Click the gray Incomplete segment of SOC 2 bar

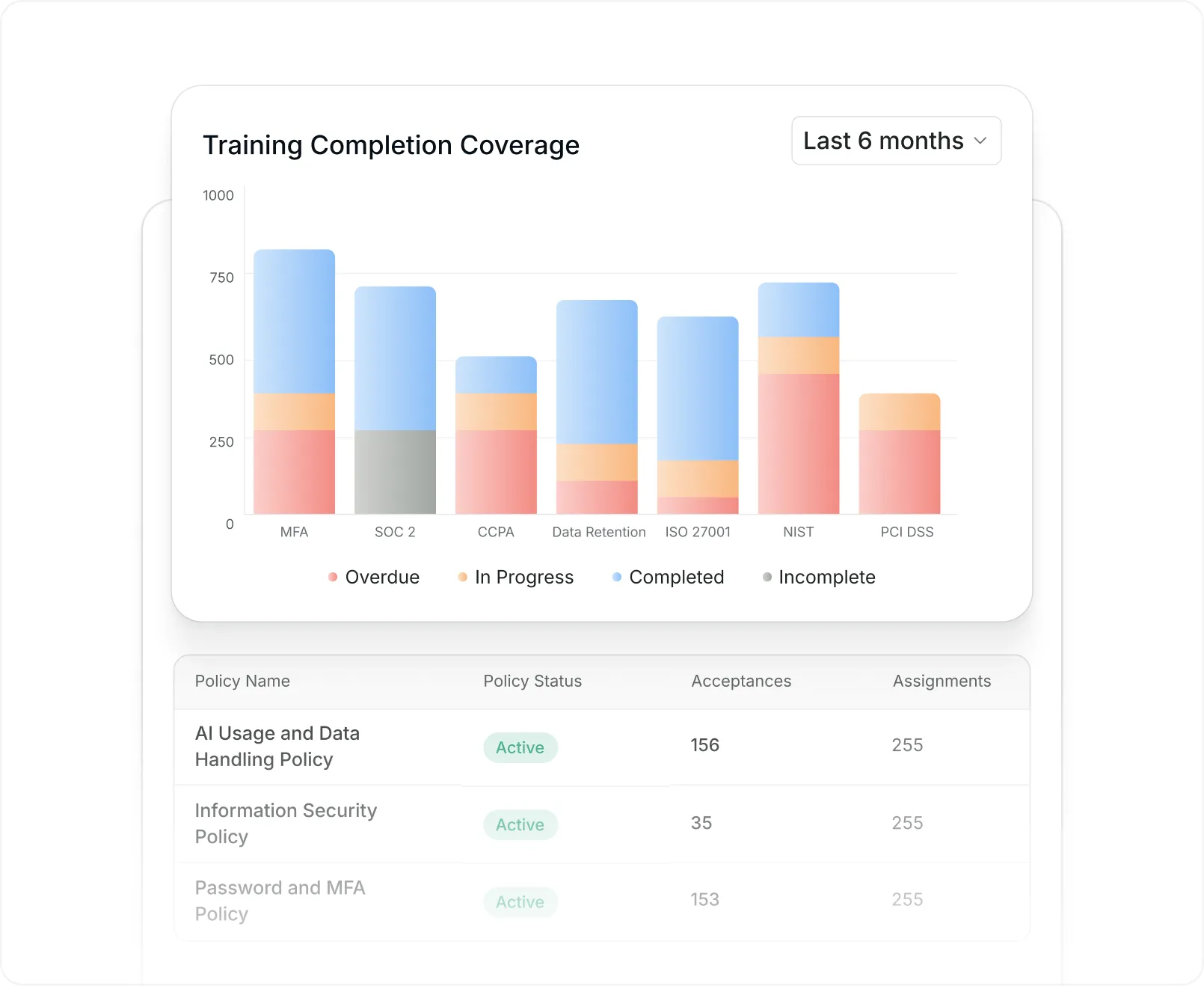point(395,472)
